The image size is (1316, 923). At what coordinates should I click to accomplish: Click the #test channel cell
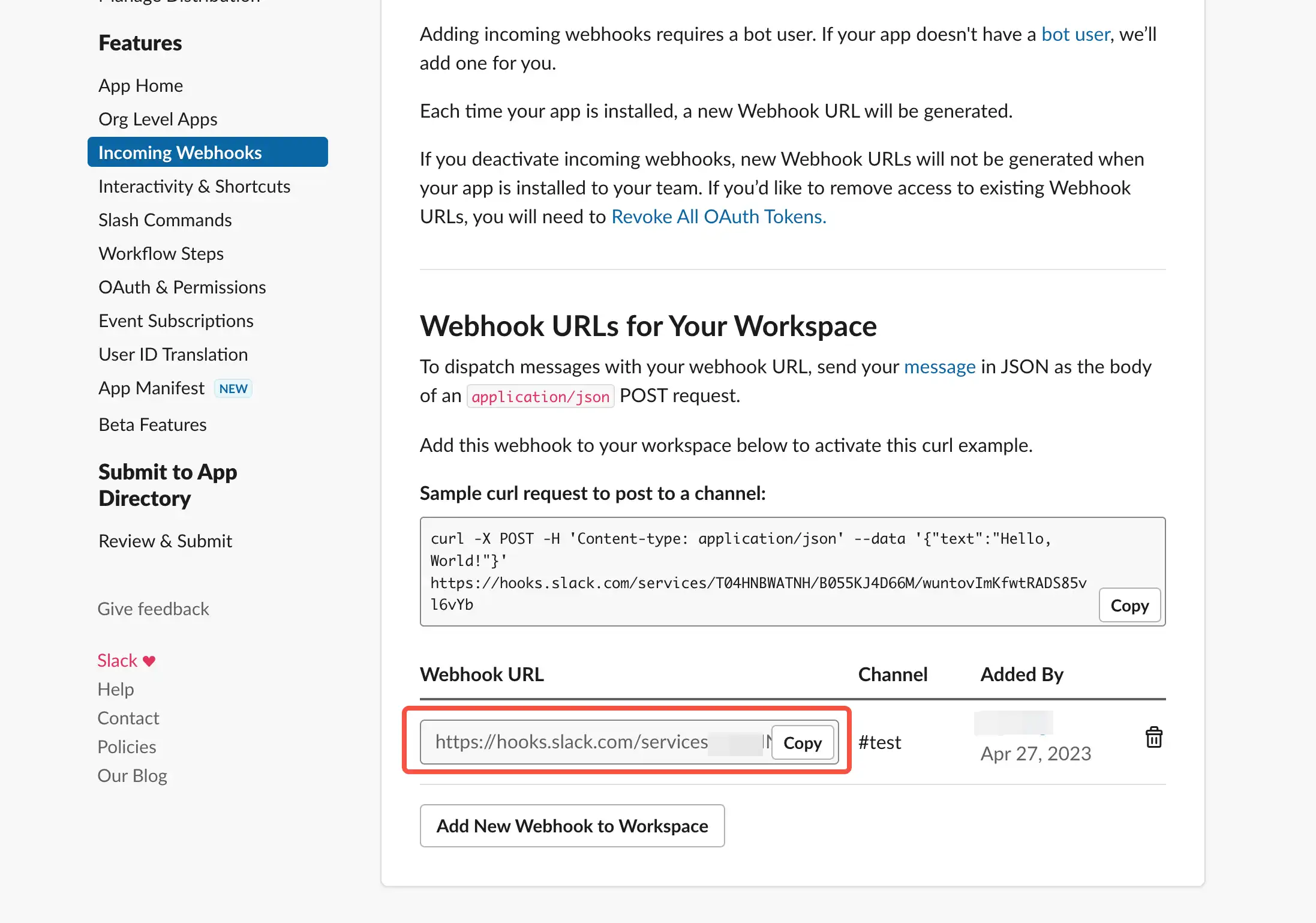point(879,742)
